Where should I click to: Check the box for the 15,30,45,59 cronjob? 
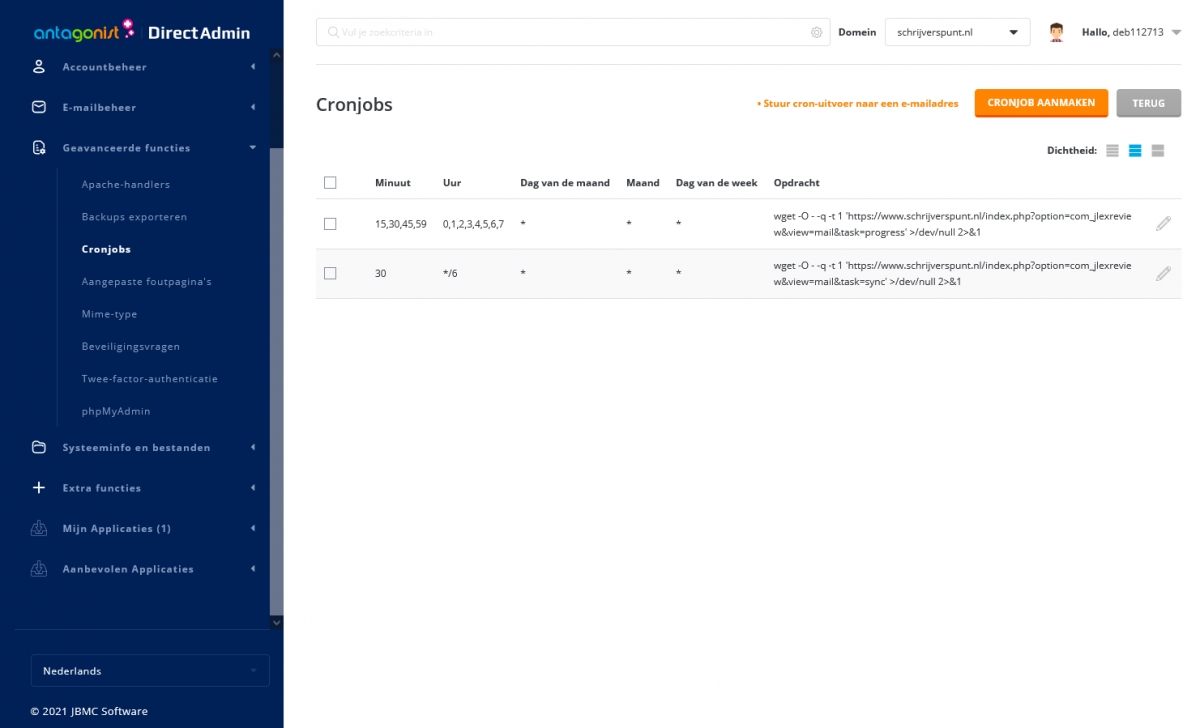click(x=330, y=224)
